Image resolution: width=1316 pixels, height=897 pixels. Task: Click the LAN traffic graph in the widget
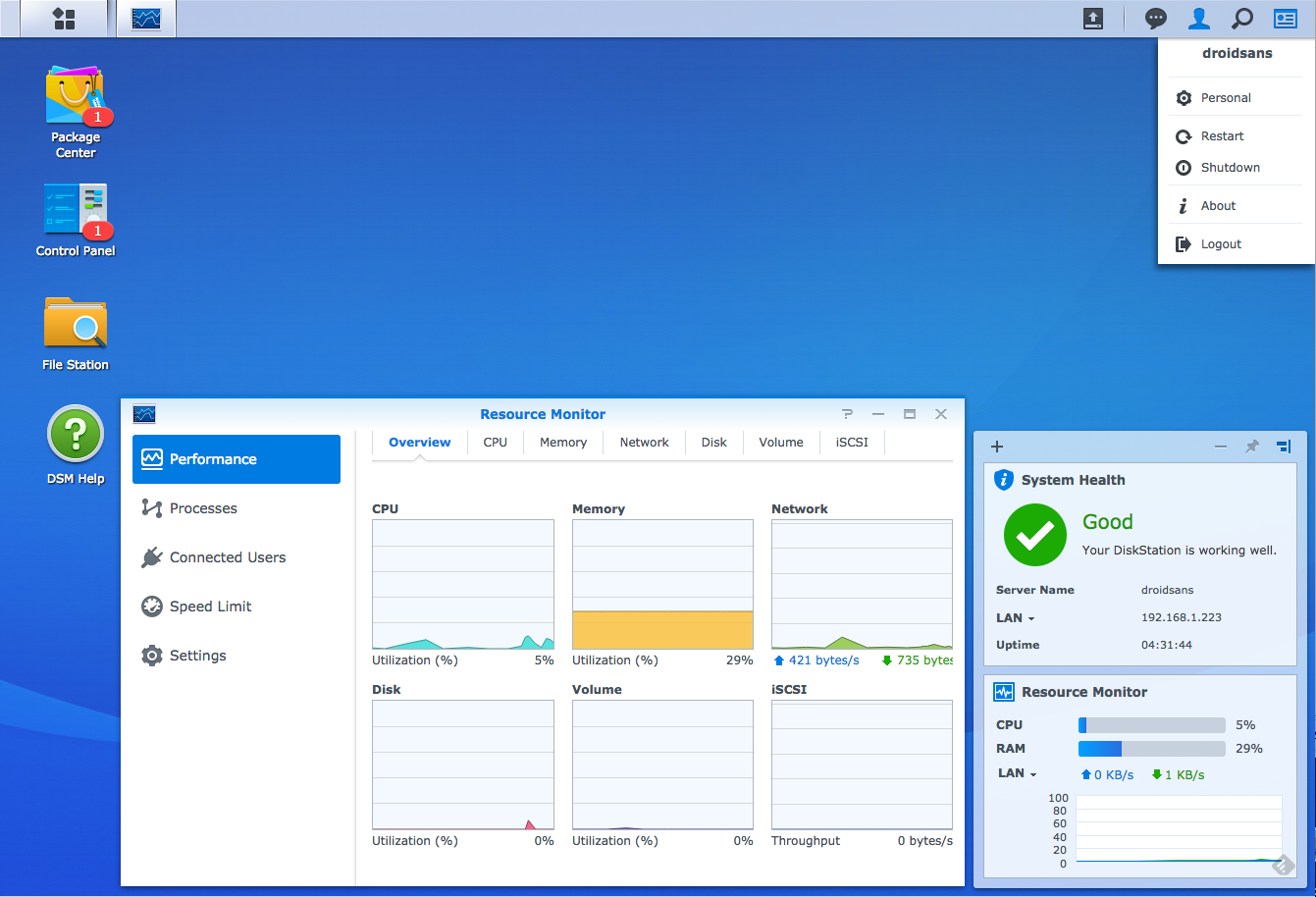coord(1179,829)
